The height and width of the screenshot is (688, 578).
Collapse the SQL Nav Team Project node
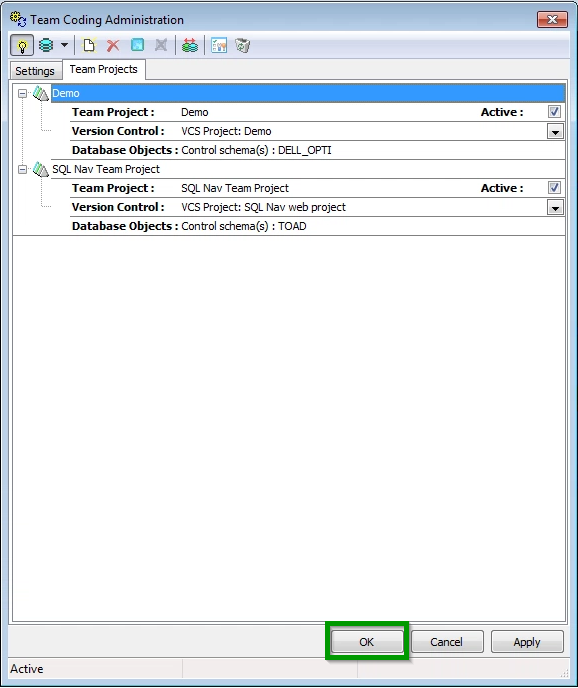pyautogui.click(x=22, y=169)
